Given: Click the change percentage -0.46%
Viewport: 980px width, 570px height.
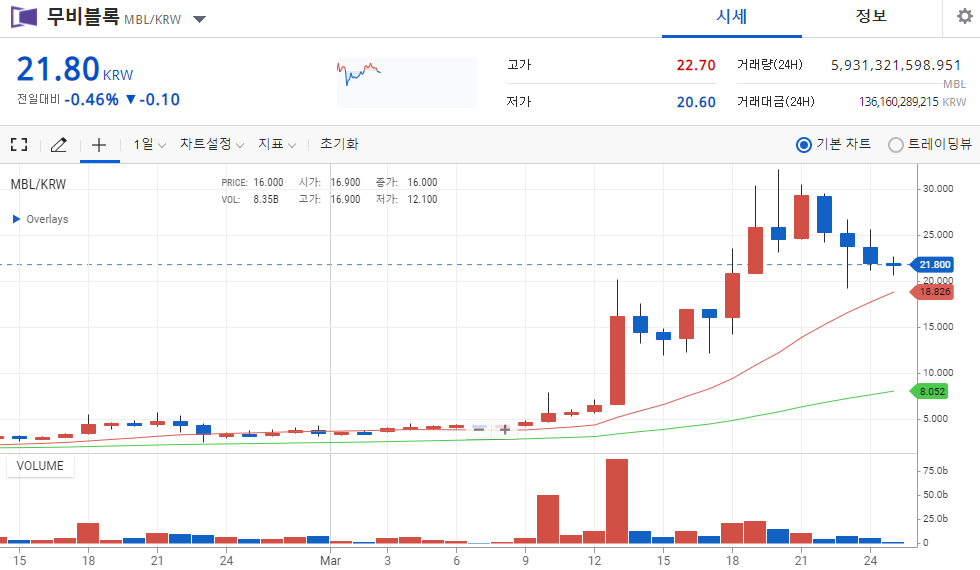Looking at the screenshot, I should pyautogui.click(x=91, y=99).
